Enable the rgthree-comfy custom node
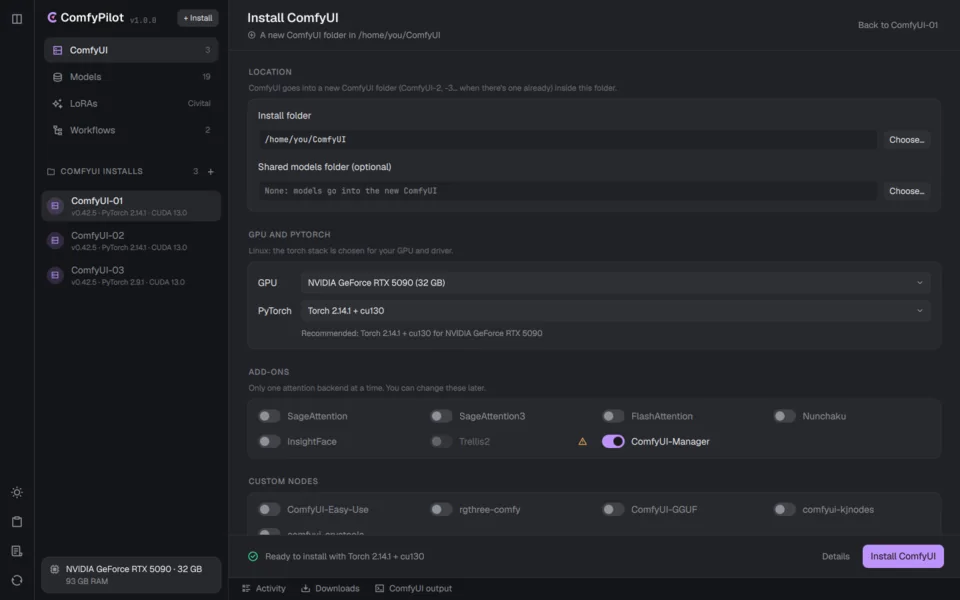 coord(441,509)
